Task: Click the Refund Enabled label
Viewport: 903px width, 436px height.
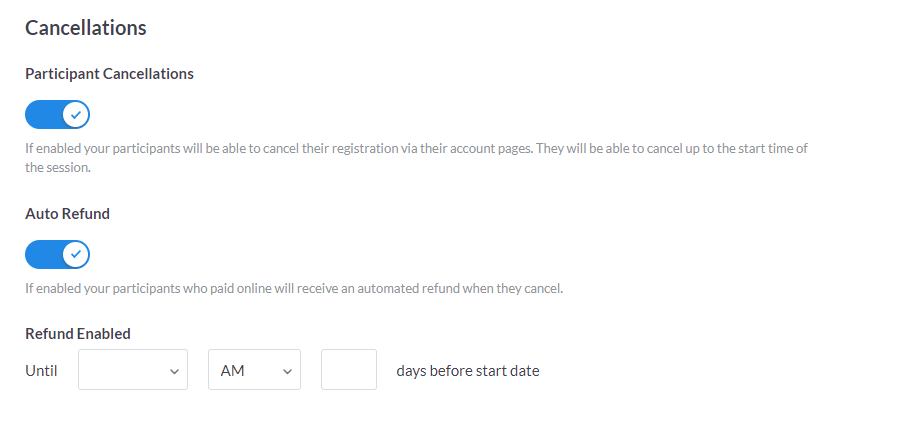Action: [78, 334]
